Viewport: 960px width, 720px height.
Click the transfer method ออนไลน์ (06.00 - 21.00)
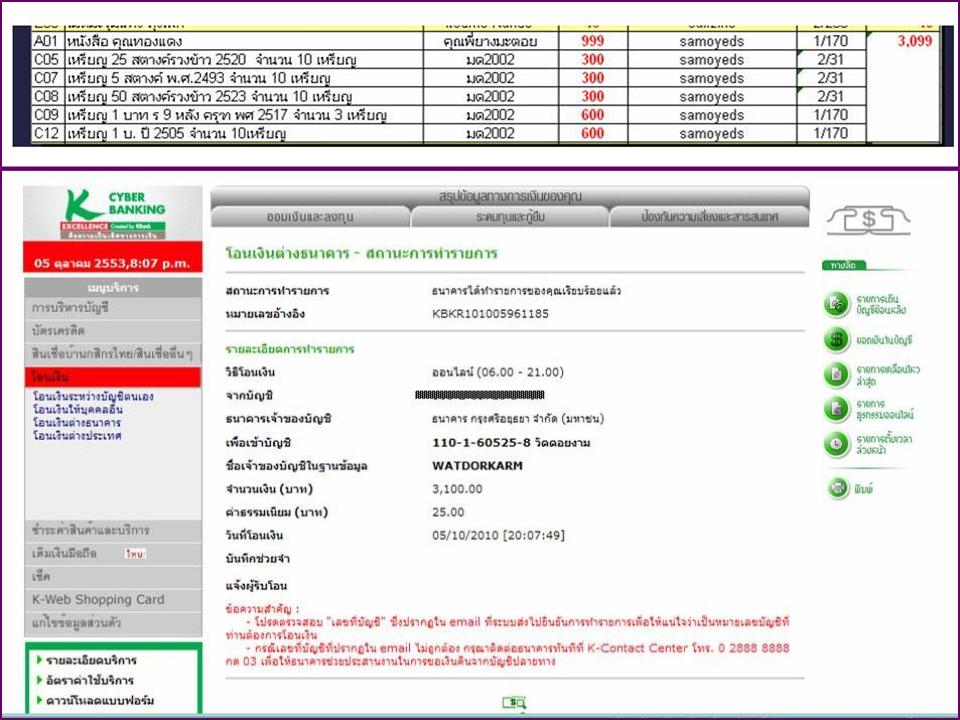pyautogui.click(x=498, y=372)
